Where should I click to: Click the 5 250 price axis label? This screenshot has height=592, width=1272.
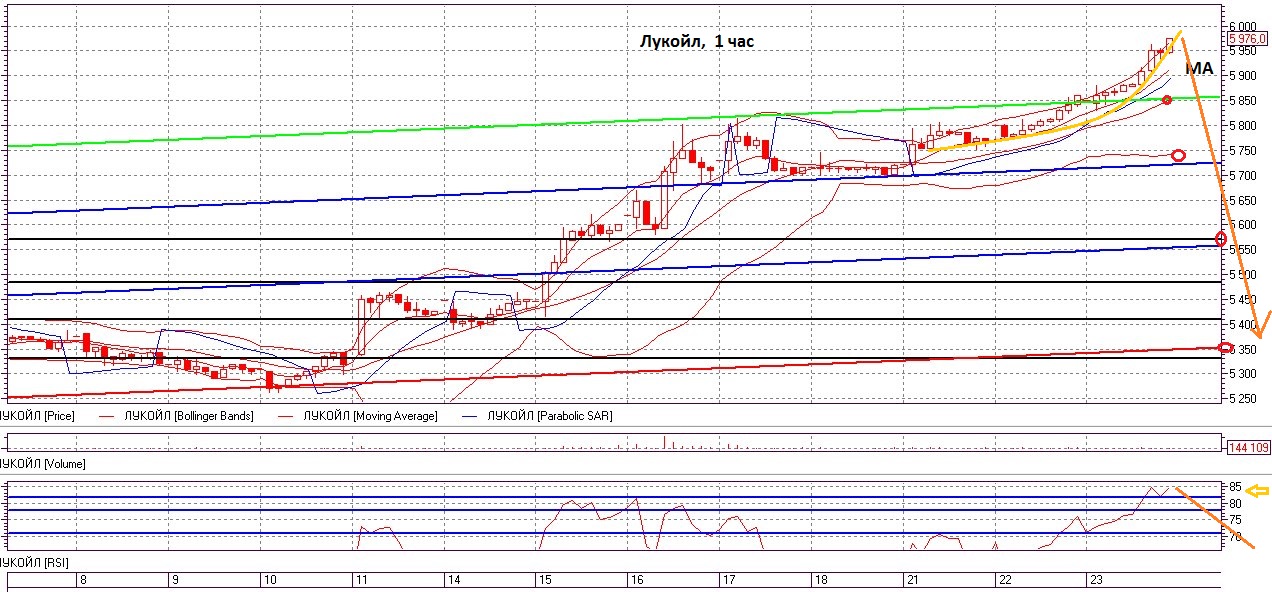click(x=1243, y=399)
